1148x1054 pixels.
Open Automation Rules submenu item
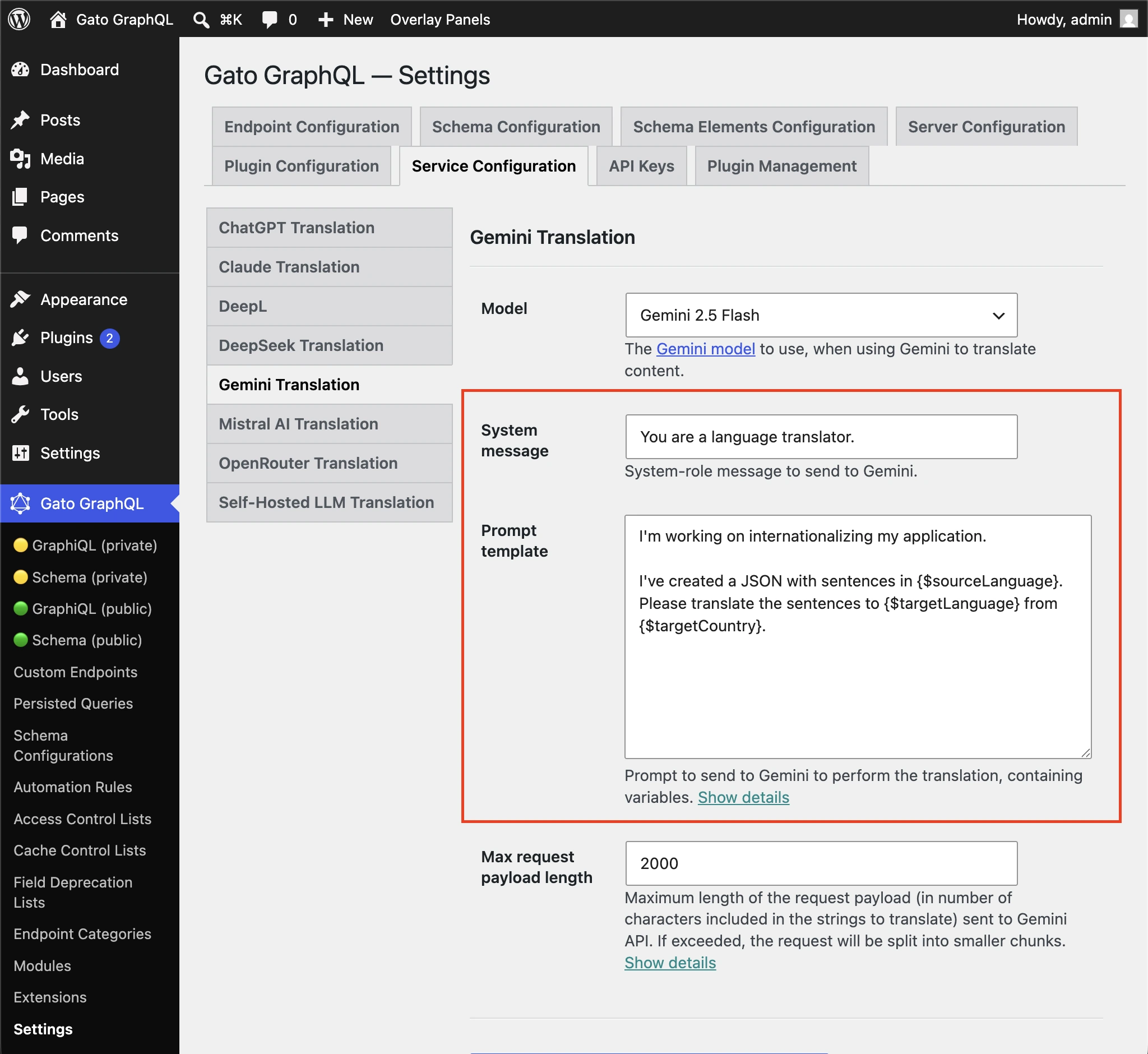pyautogui.click(x=72, y=787)
